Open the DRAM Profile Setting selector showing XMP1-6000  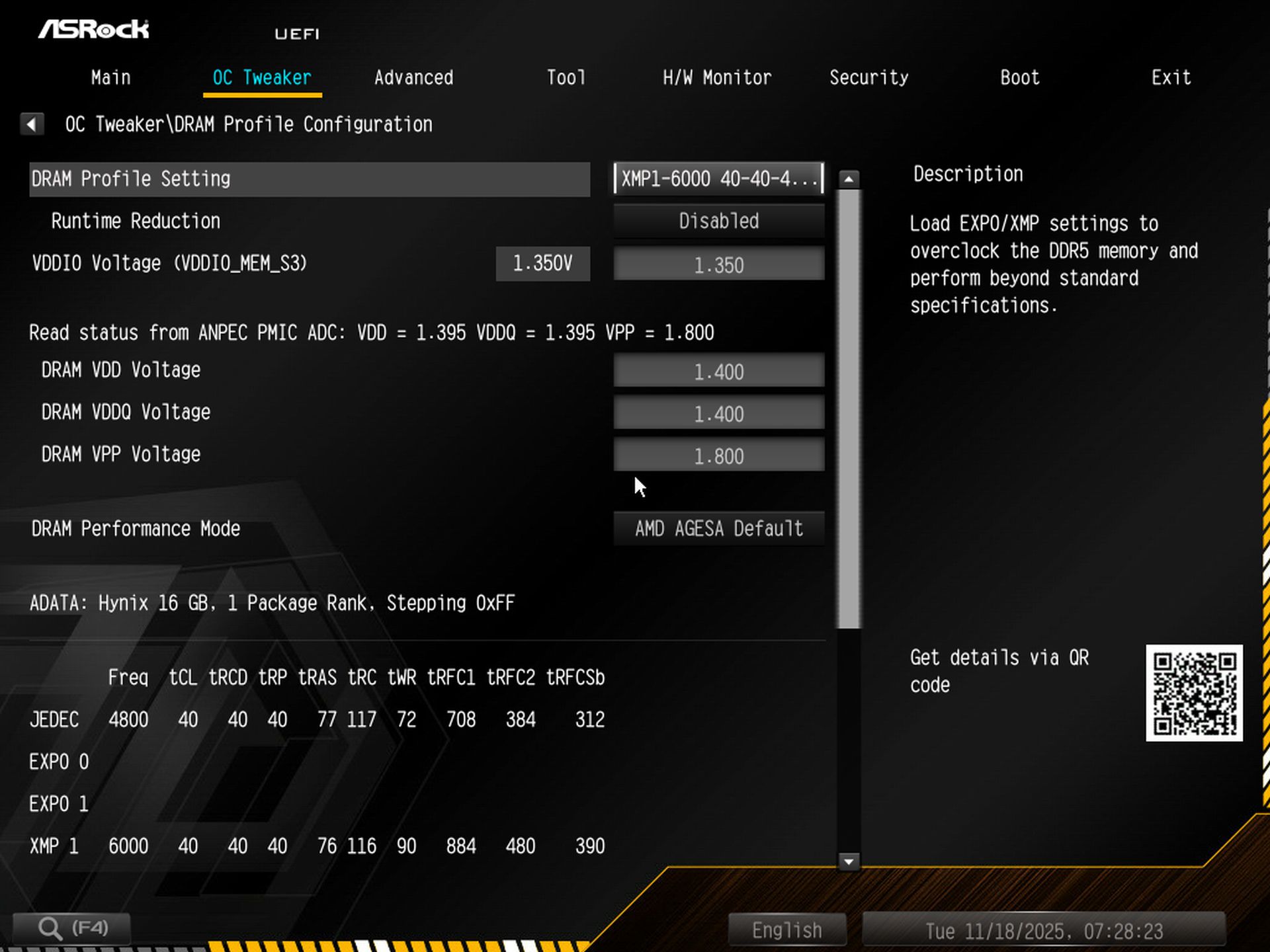pyautogui.click(x=718, y=178)
